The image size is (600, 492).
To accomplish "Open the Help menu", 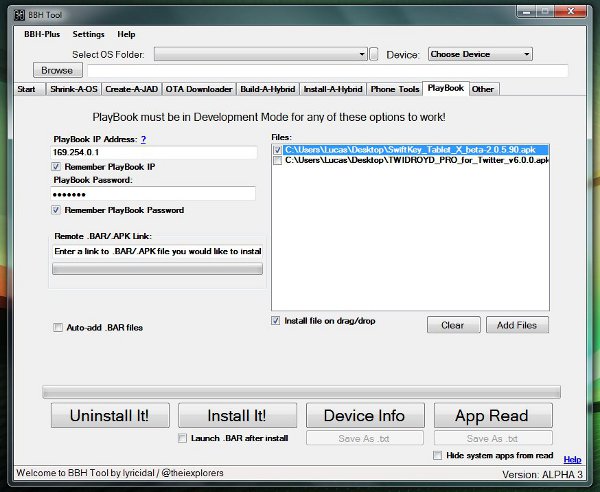I will click(x=126, y=34).
